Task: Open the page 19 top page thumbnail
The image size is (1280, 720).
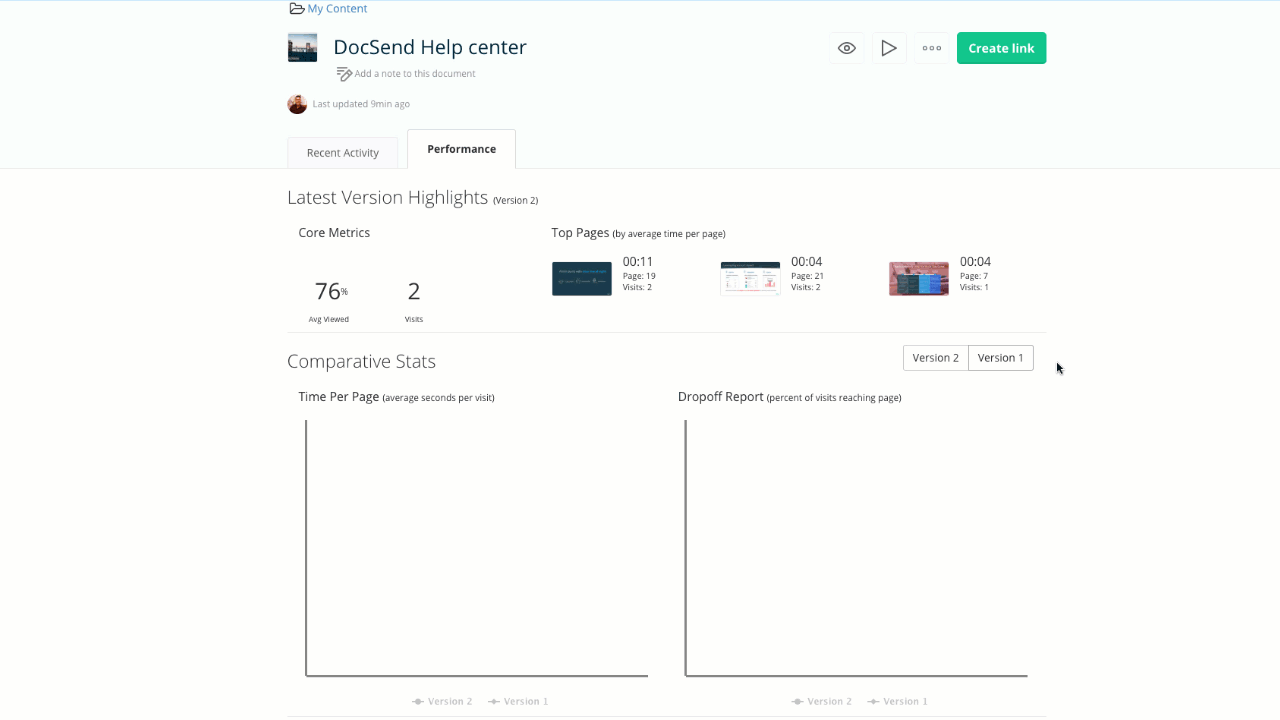Action: 582,279
